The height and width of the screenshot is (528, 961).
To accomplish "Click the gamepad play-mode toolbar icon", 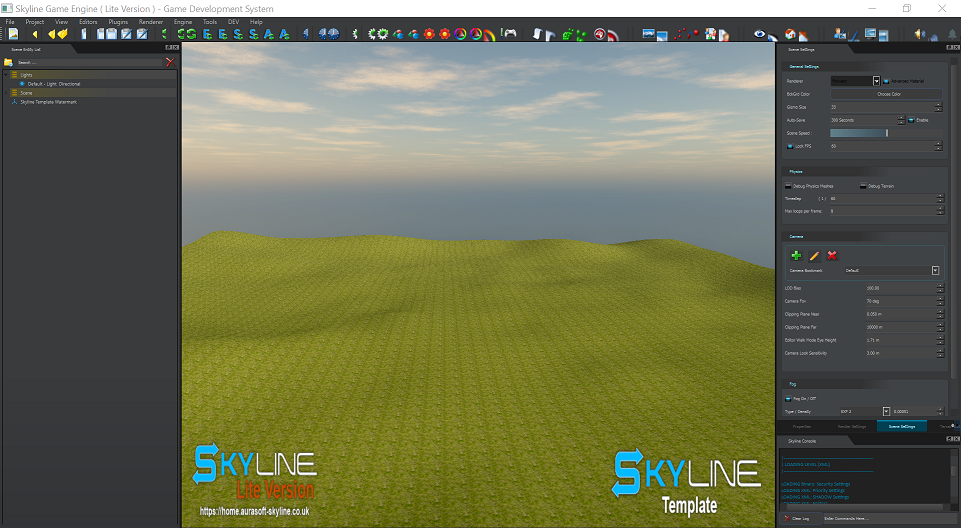I will (508, 33).
